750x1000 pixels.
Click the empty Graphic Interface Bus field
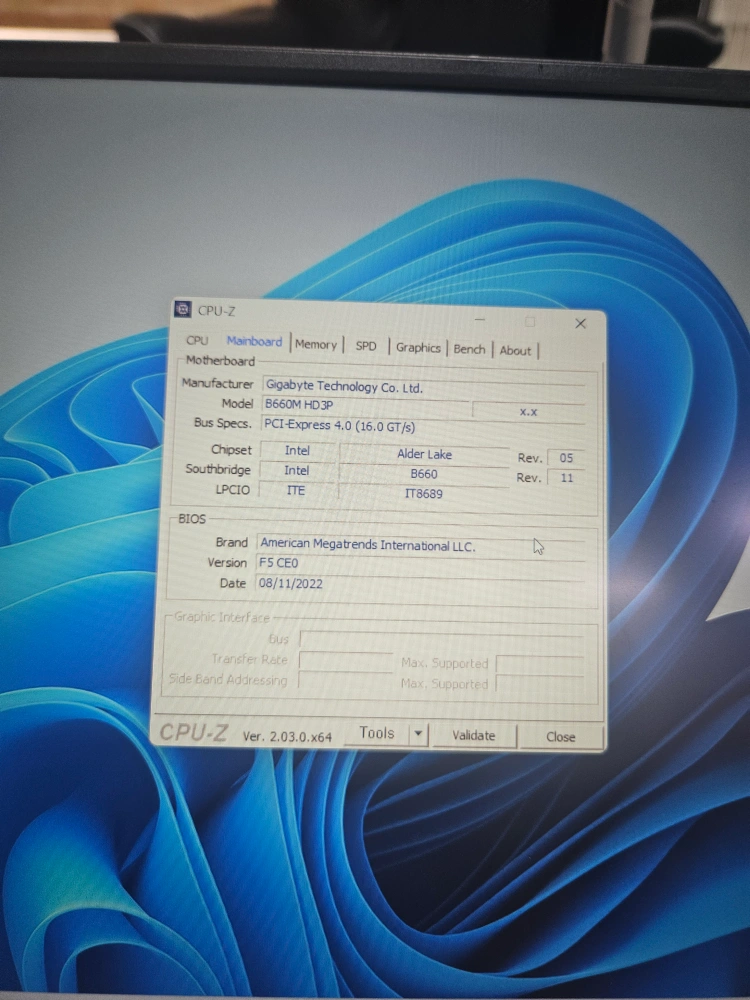(441, 641)
